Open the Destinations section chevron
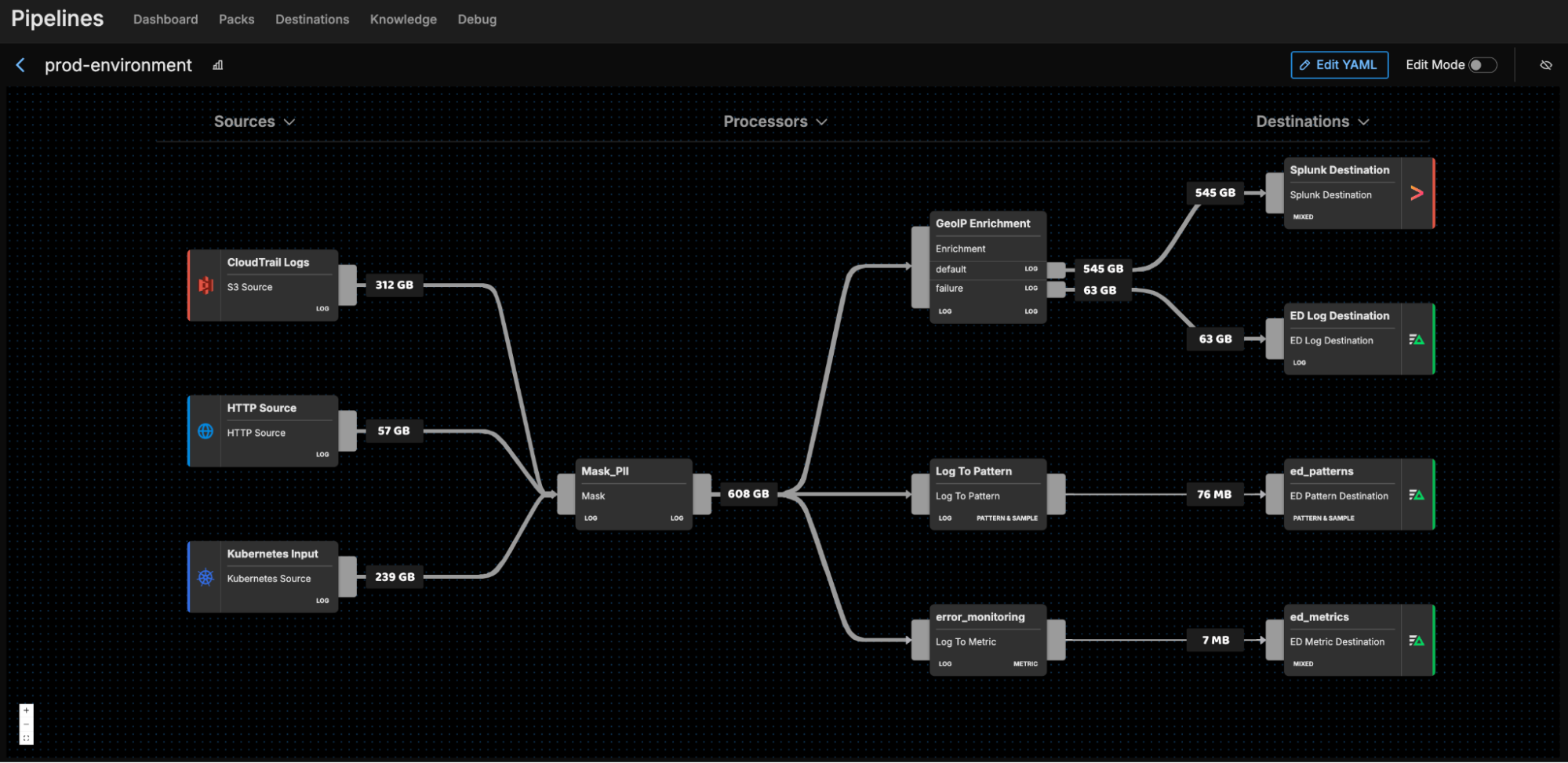The width and height of the screenshot is (1568, 763). pos(1363,122)
